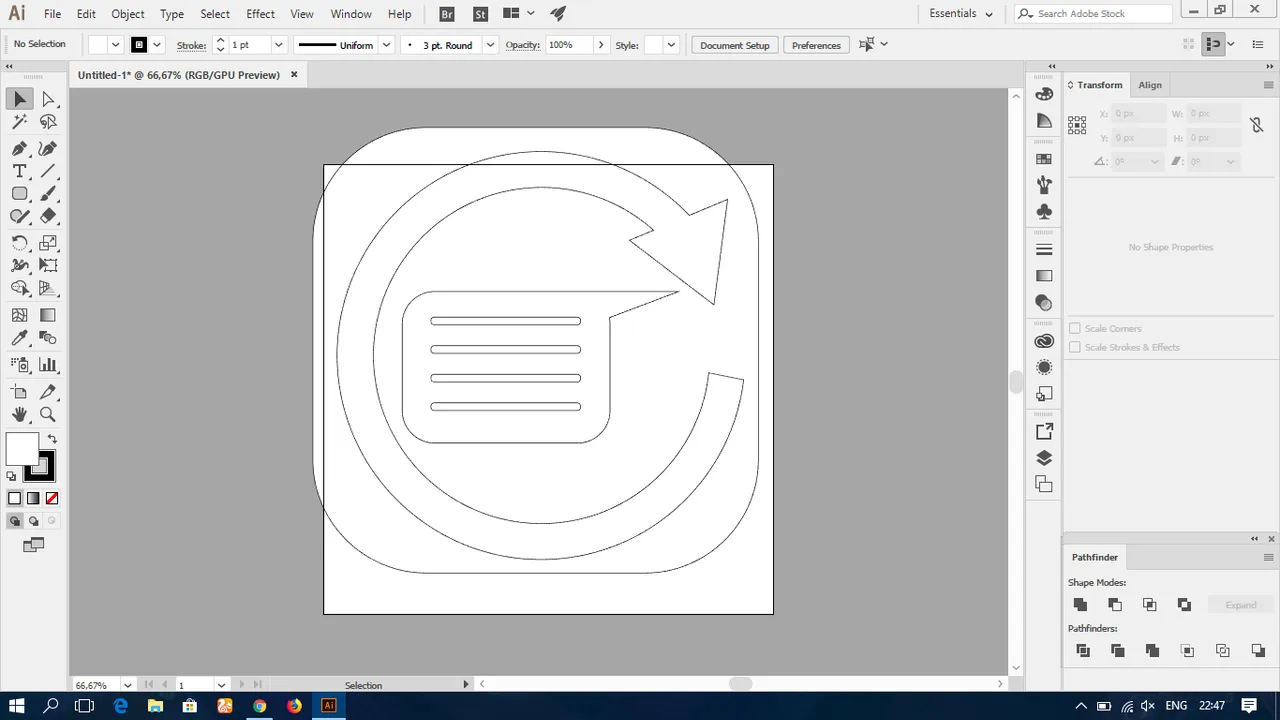
Task: Toggle constrain width and height proportions
Action: click(1256, 126)
